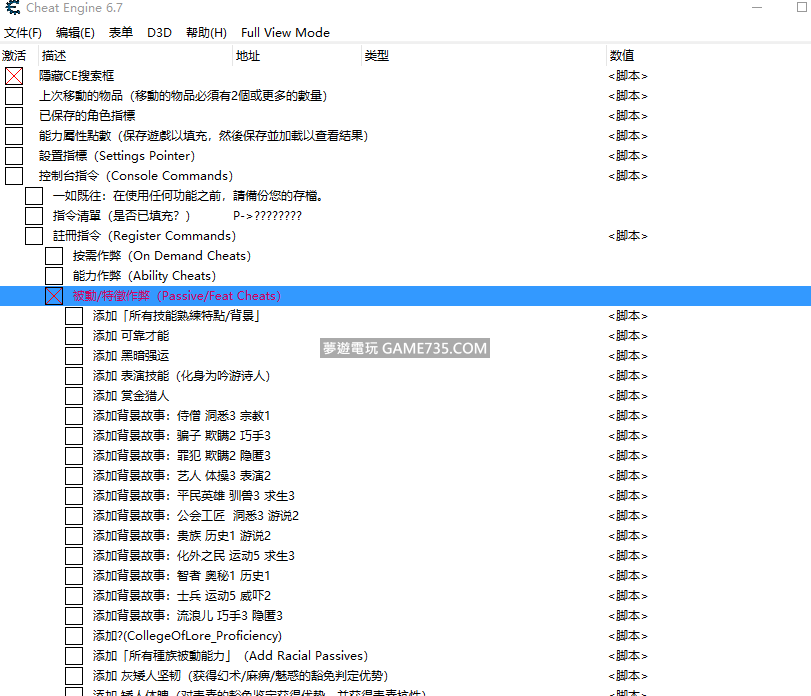Screen dimensions: 811x696
Task: Select the Ability Cheats row label
Action: click(144, 276)
